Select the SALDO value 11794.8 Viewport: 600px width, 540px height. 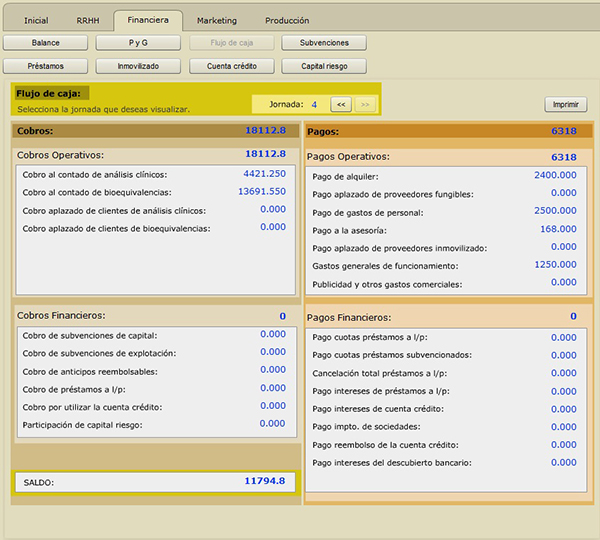[x=265, y=481]
